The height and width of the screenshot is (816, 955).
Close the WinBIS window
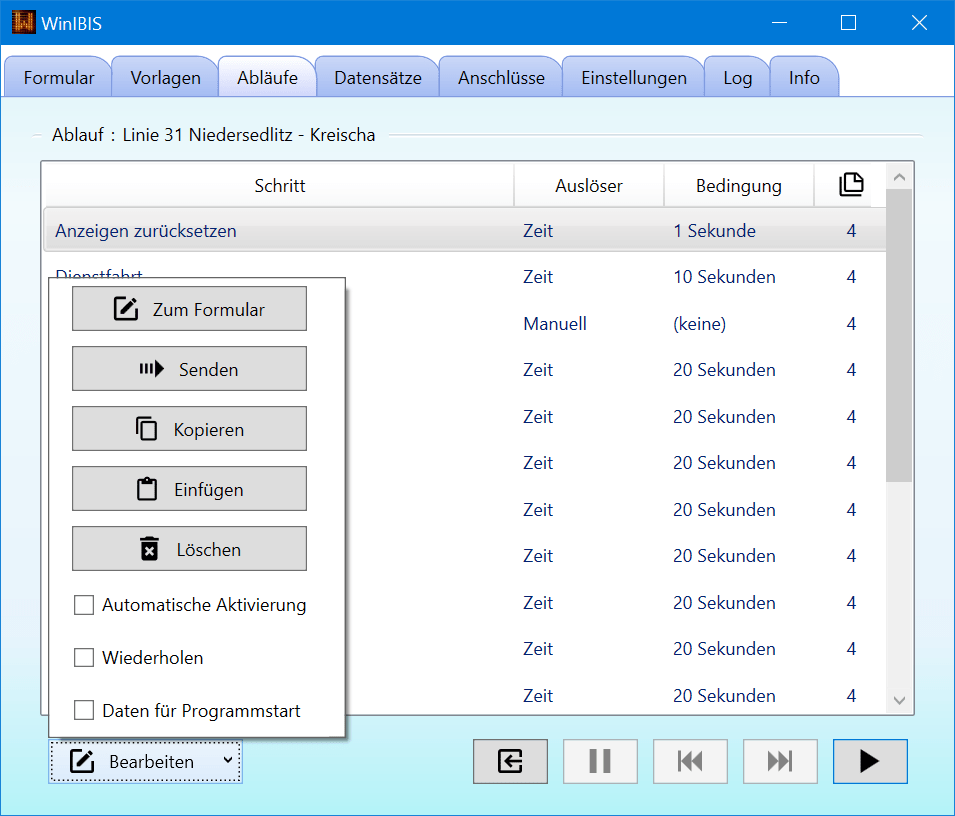(919, 23)
